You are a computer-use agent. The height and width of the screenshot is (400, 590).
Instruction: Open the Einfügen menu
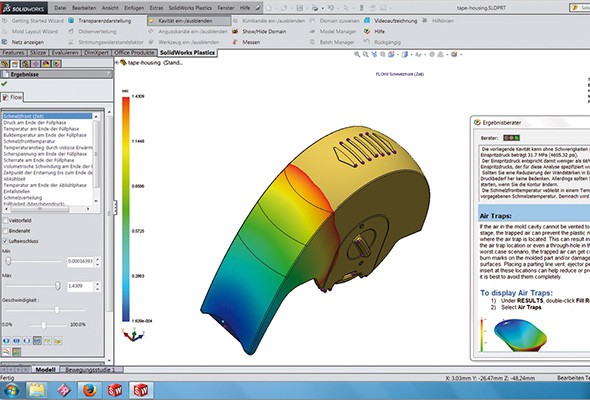(x=134, y=8)
